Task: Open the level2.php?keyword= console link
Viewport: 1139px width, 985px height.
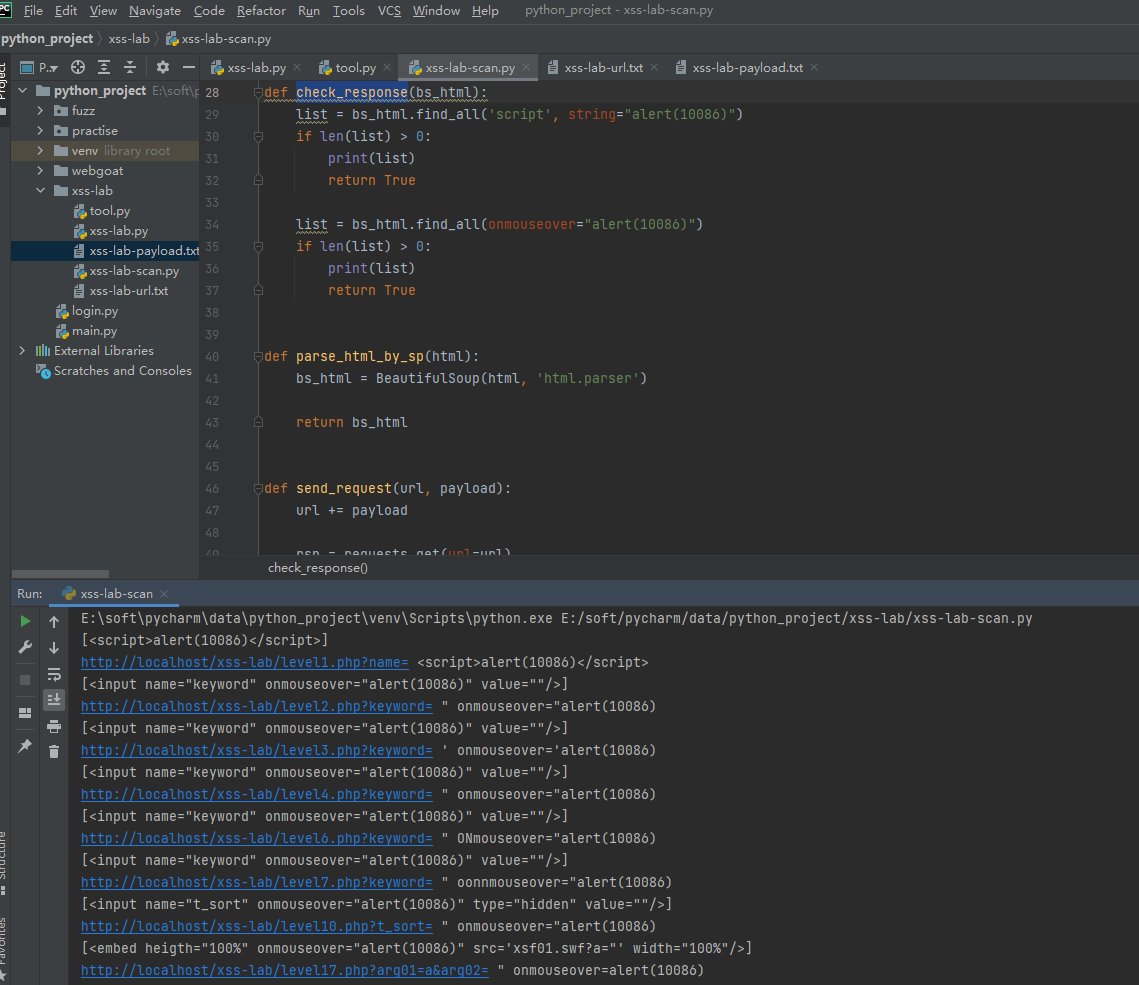Action: (256, 706)
